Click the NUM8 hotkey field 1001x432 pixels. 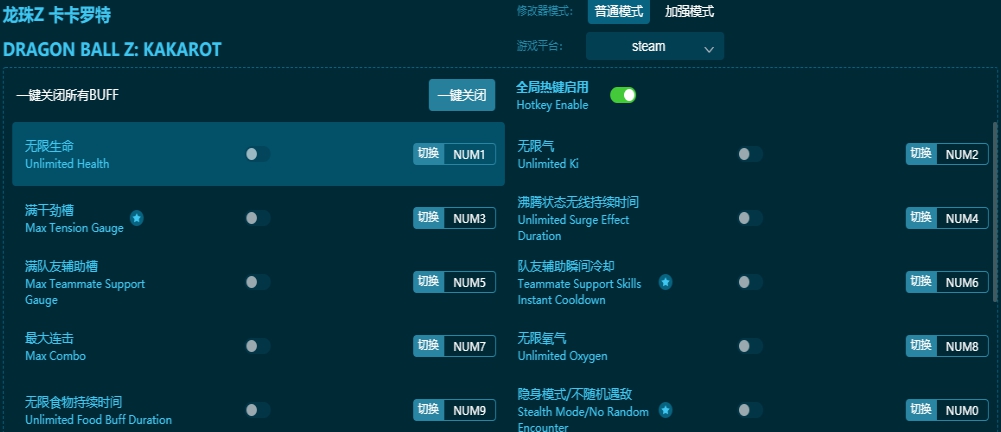click(x=962, y=346)
